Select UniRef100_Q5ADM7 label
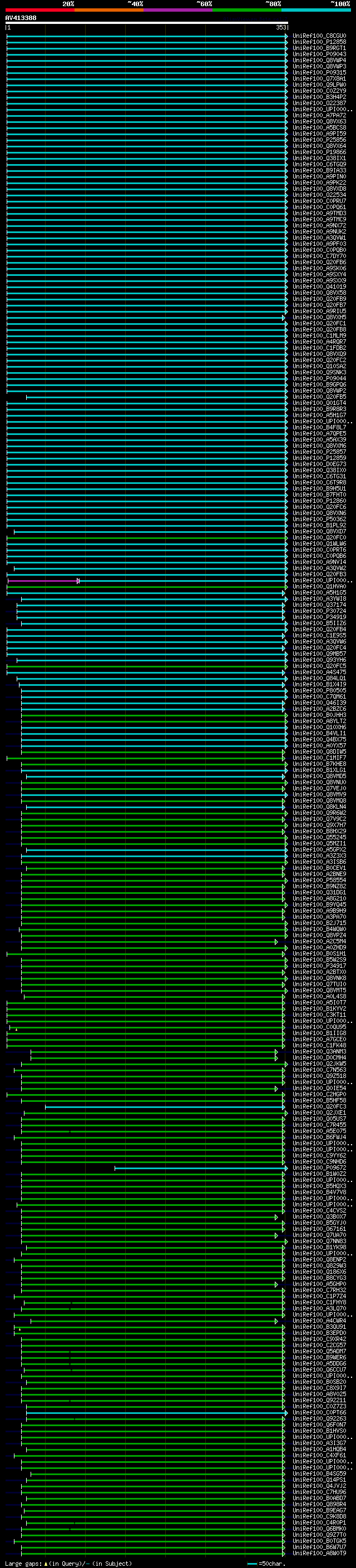 point(319,1351)
